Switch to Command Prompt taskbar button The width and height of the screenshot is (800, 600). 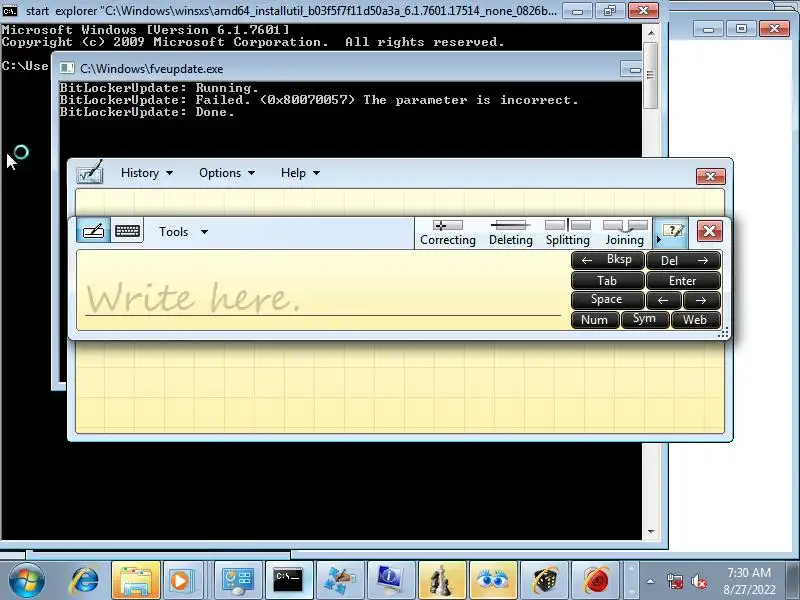tap(288, 580)
